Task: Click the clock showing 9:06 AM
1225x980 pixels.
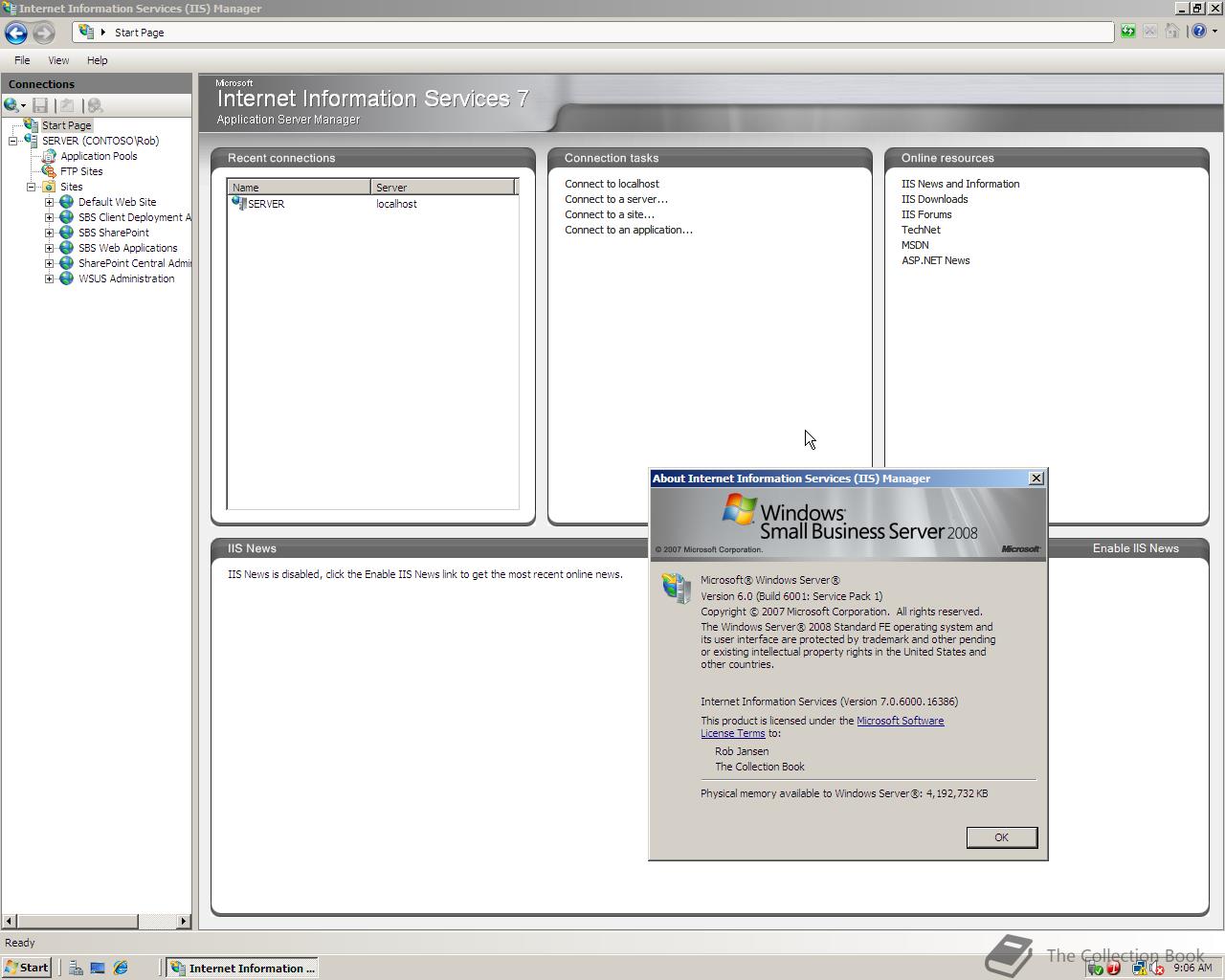Action: click(1192, 968)
